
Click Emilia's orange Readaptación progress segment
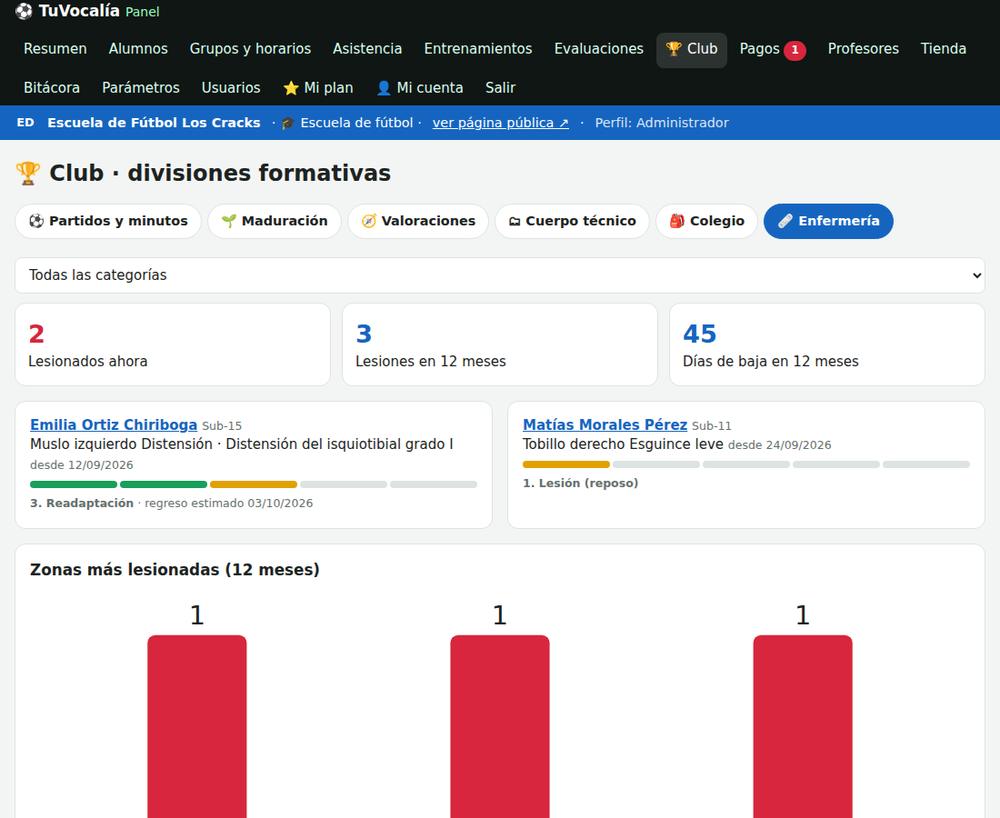tap(253, 485)
